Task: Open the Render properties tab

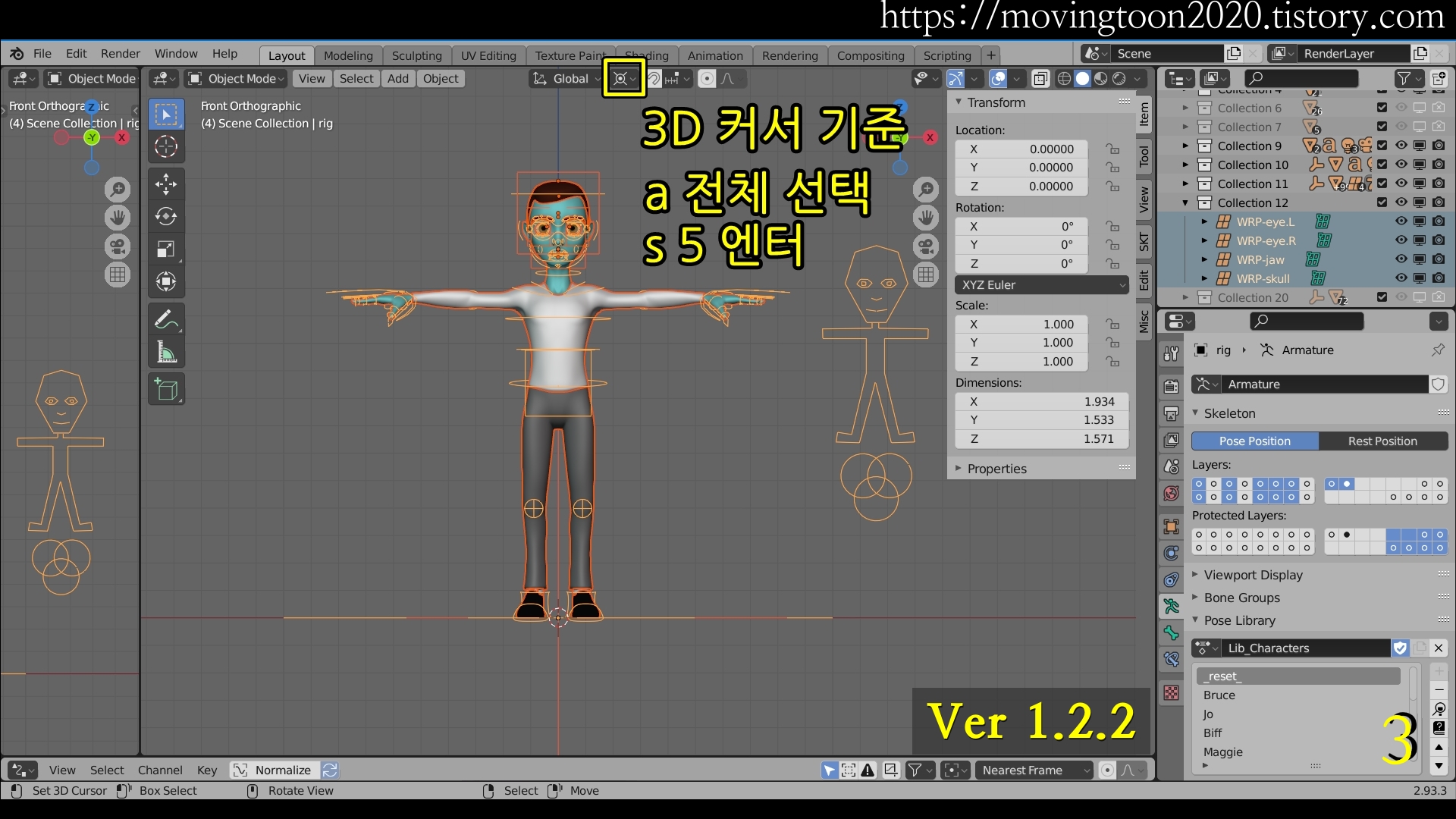Action: (1172, 387)
